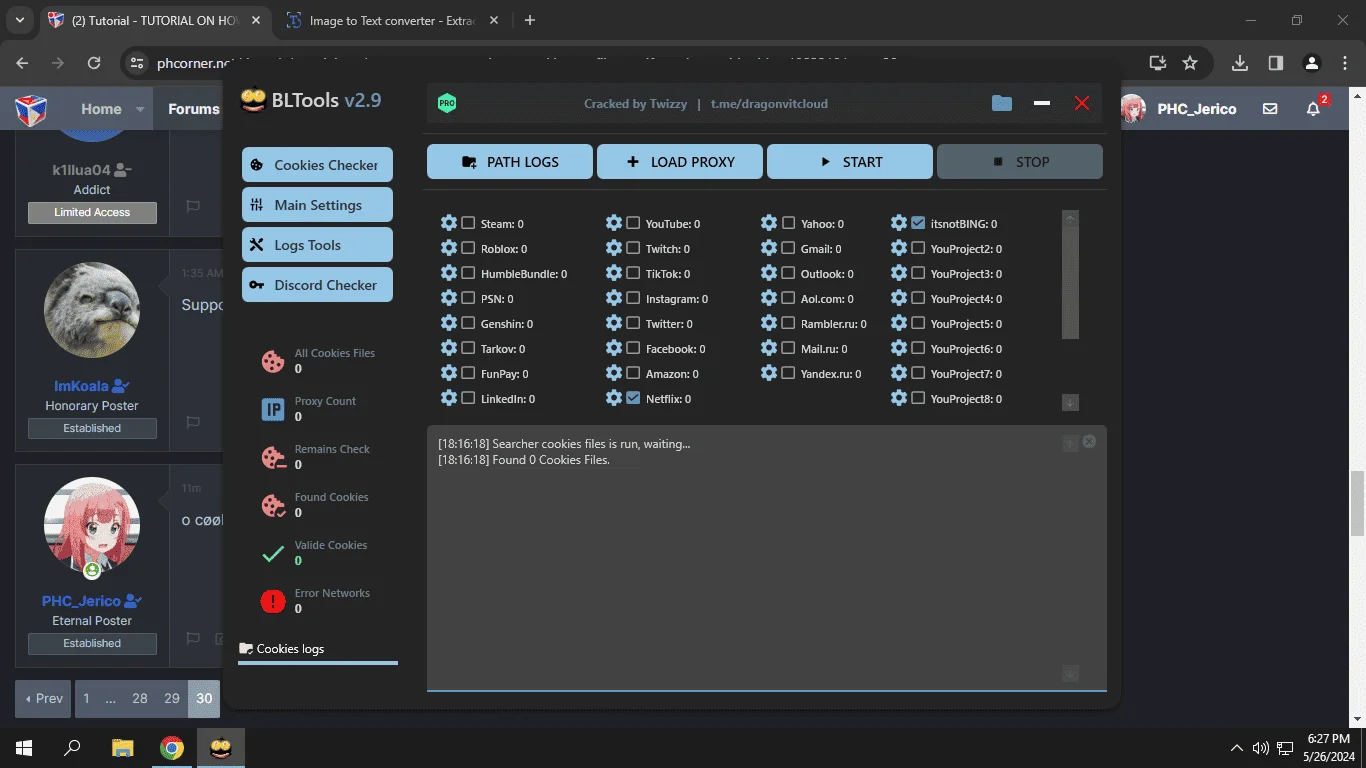Click the services list scroll-up arrow
This screenshot has height=768, width=1366.
click(x=1070, y=218)
